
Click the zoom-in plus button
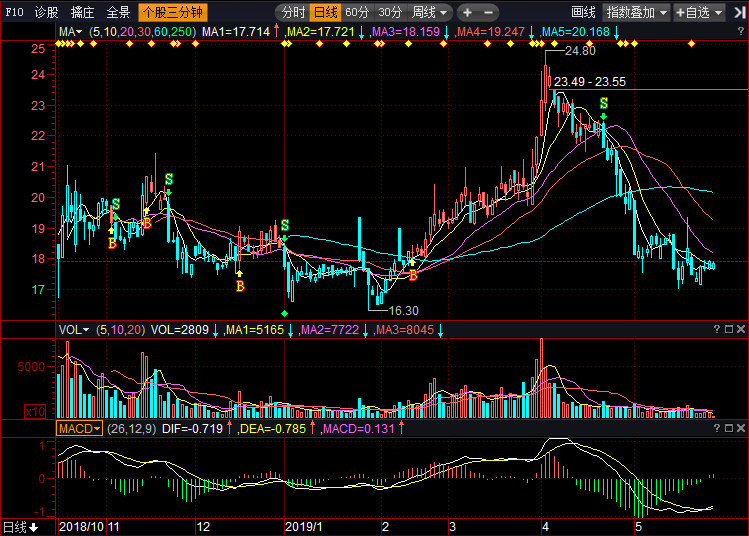[x=467, y=13]
